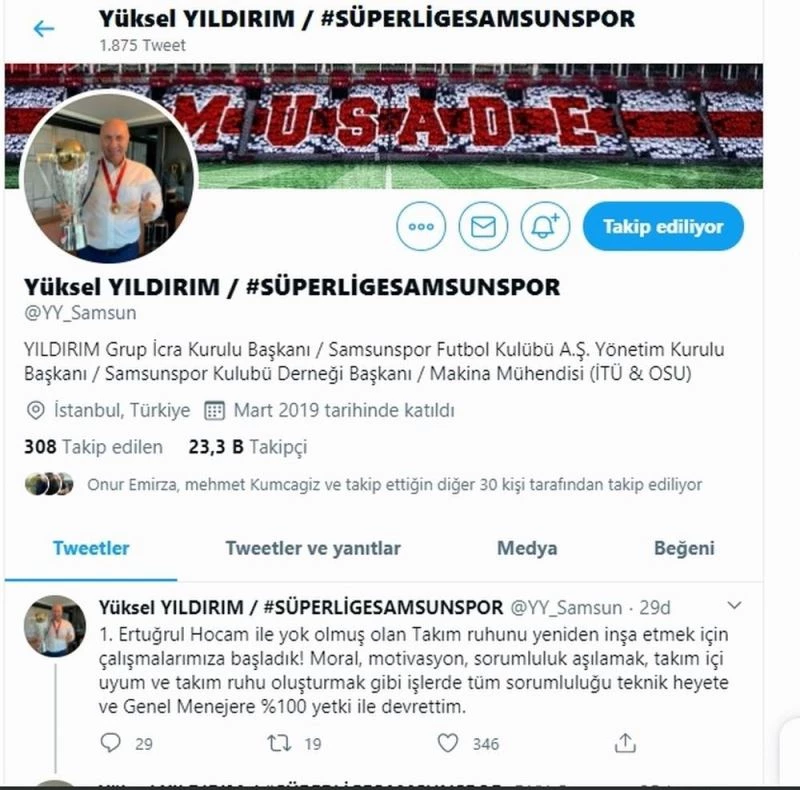
Task: Open followers-you-know link with Onur Emirza
Action: click(394, 484)
